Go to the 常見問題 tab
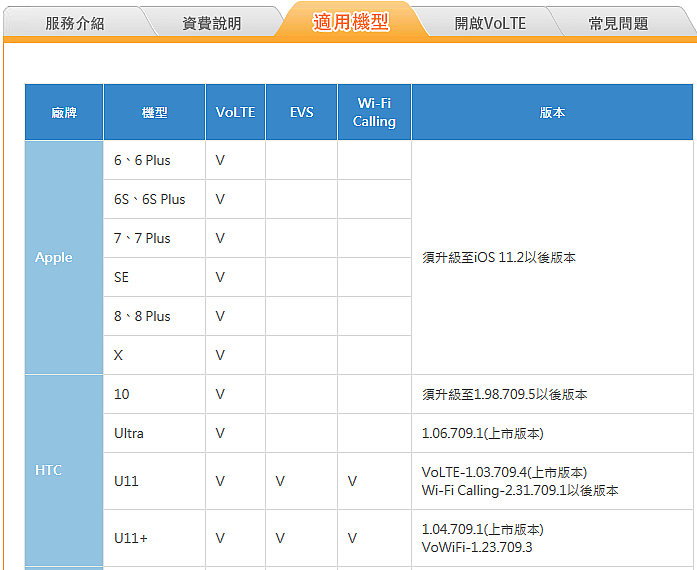Screen dimensions: 697x570 click(618, 23)
